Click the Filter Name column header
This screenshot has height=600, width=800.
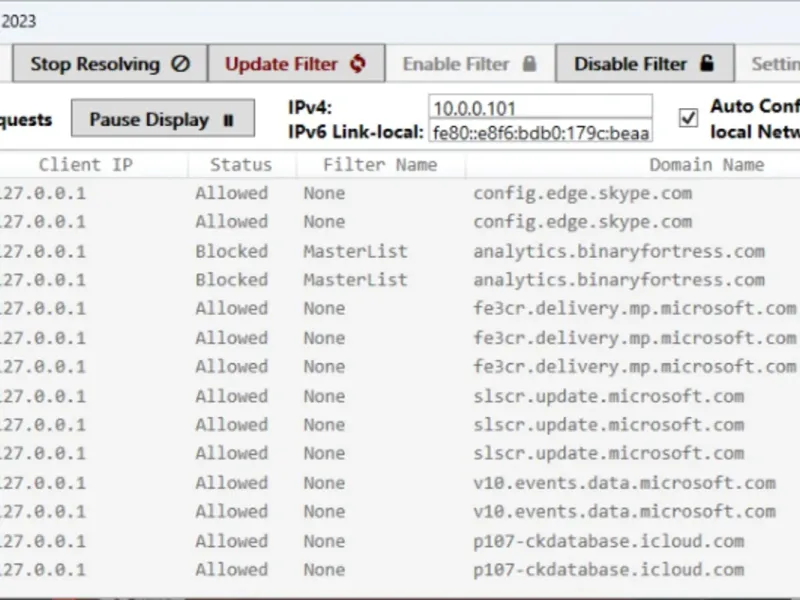(380, 165)
